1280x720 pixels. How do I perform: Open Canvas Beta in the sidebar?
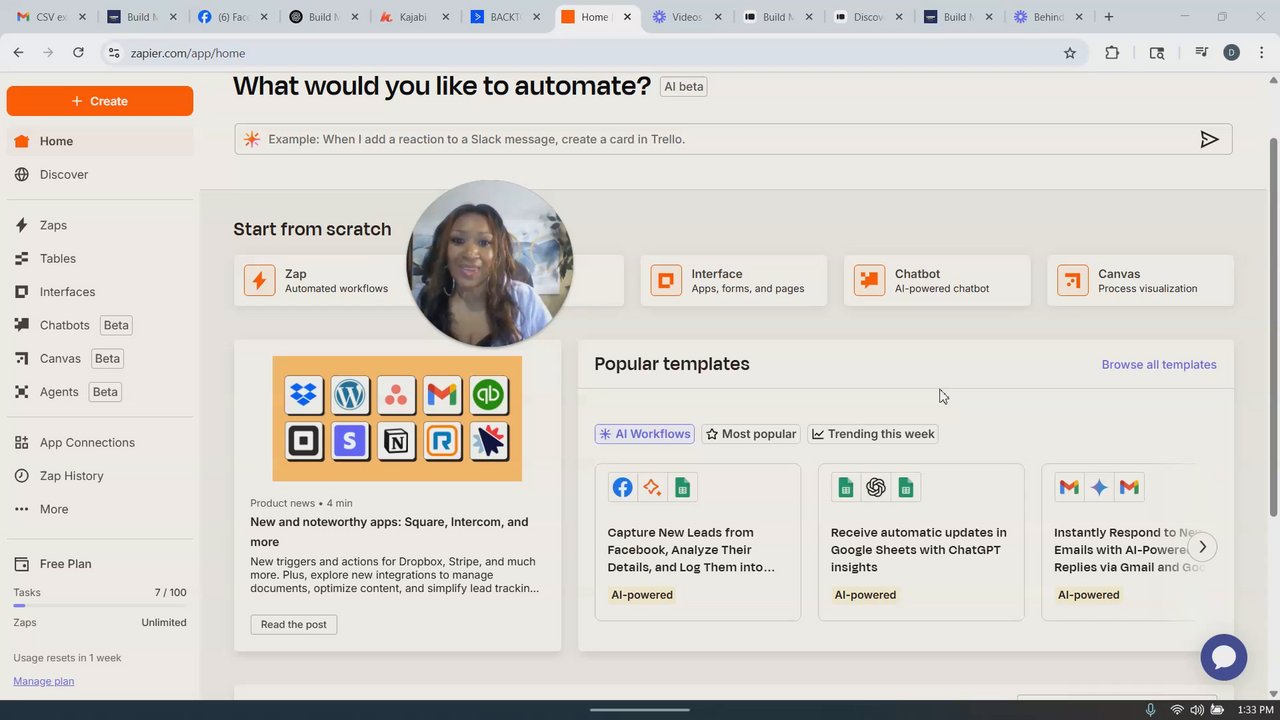pyautogui.click(x=100, y=358)
